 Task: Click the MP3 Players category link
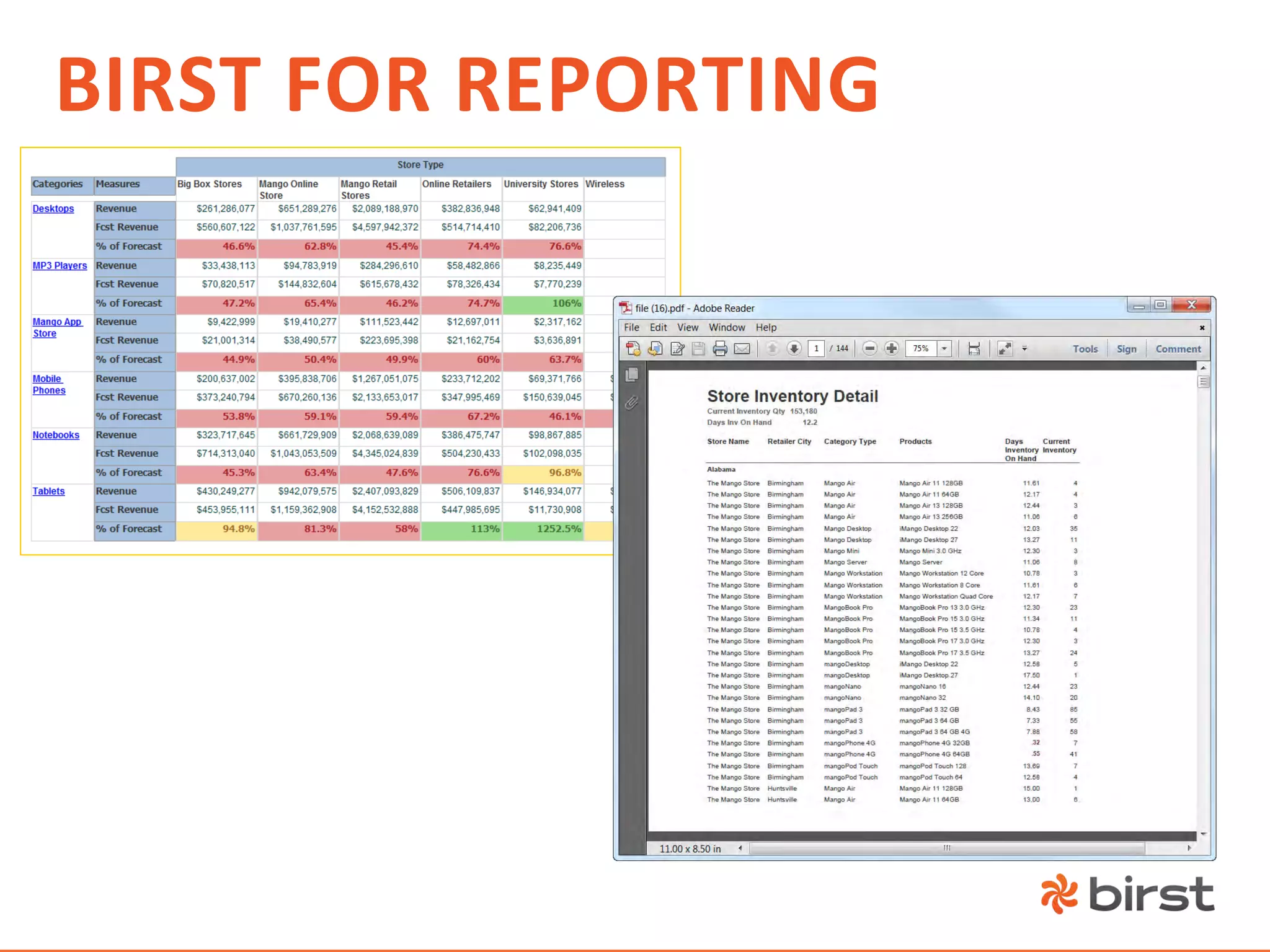[x=60, y=265]
